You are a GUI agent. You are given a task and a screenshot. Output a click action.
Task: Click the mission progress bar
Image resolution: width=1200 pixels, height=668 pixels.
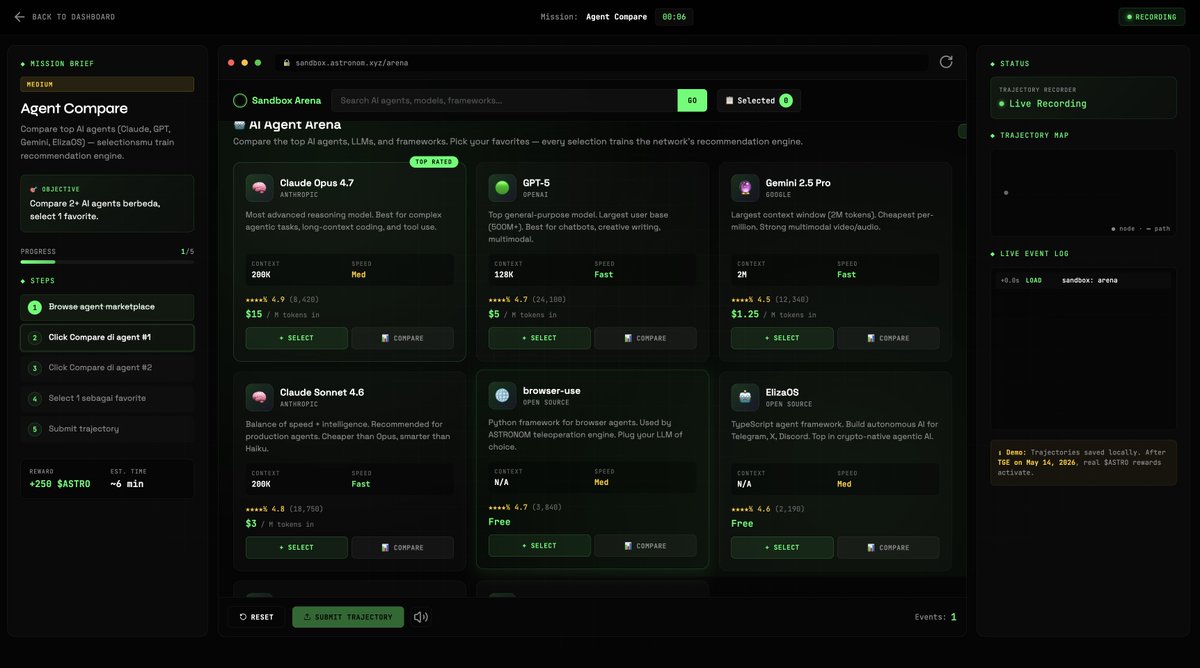[107, 262]
